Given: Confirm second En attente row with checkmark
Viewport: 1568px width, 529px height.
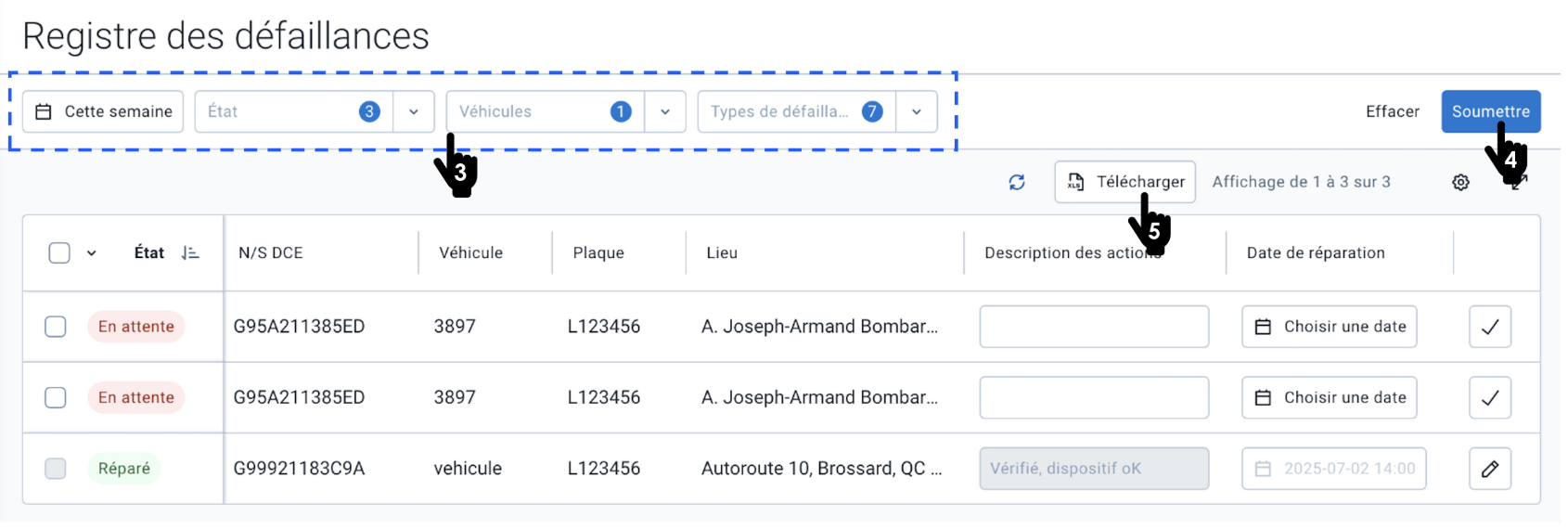Looking at the screenshot, I should click(x=1490, y=397).
